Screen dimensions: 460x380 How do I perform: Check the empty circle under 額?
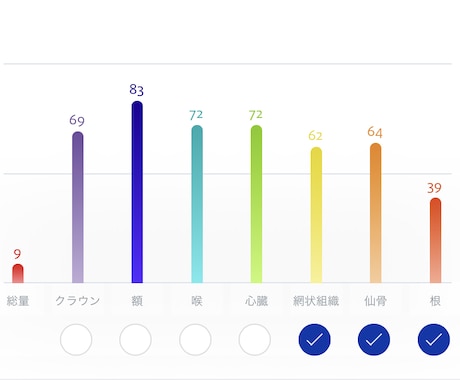135,339
